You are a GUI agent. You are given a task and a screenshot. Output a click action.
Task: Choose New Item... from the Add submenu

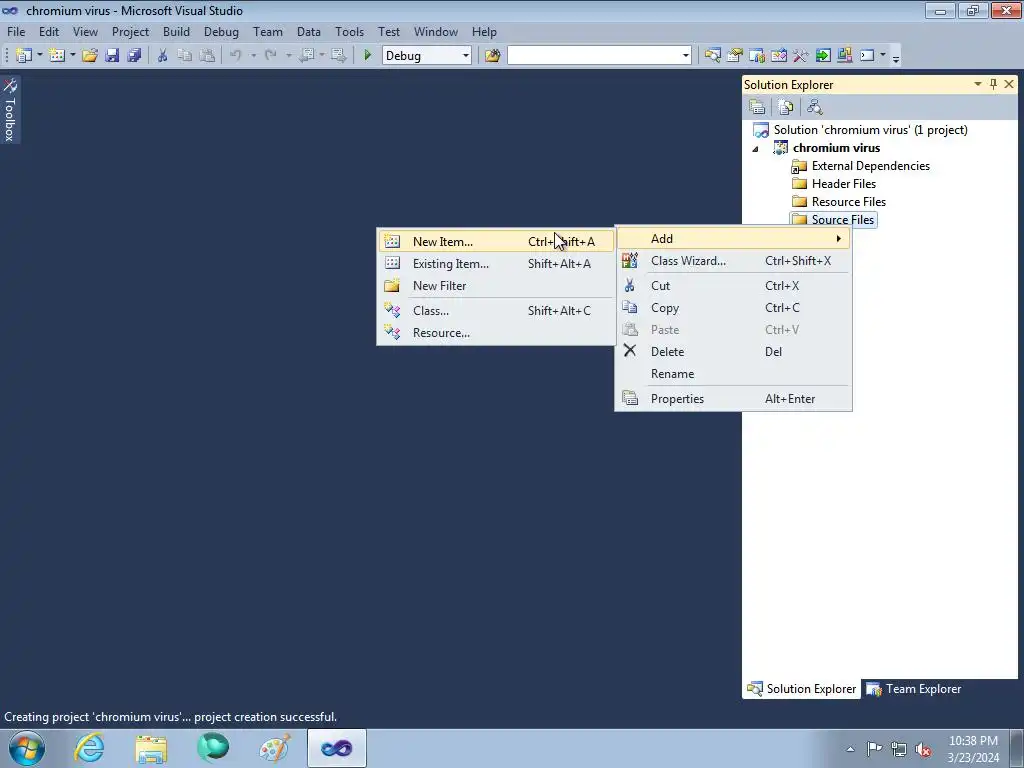click(496, 242)
